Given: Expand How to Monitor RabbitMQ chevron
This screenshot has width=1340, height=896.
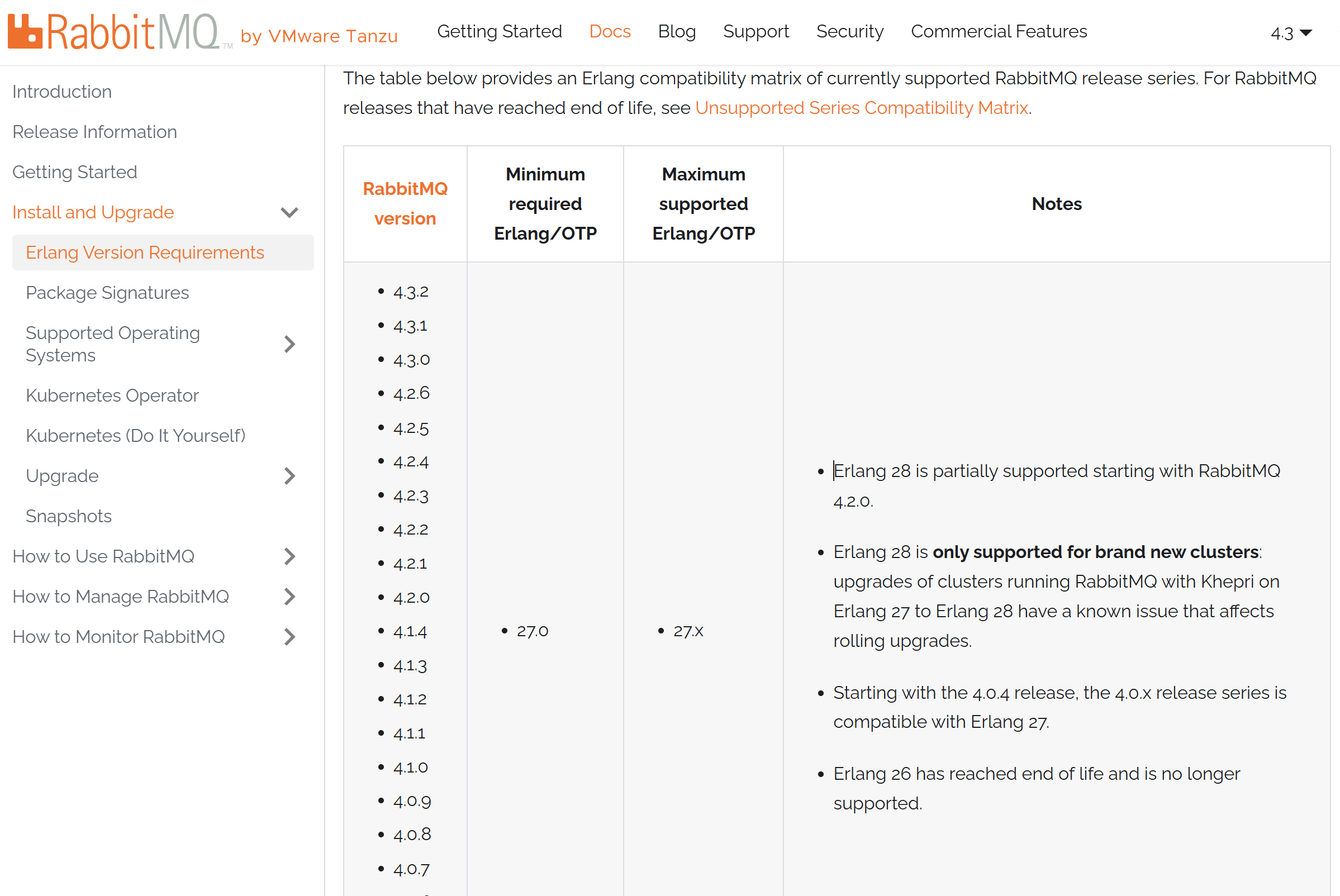Looking at the screenshot, I should (289, 637).
